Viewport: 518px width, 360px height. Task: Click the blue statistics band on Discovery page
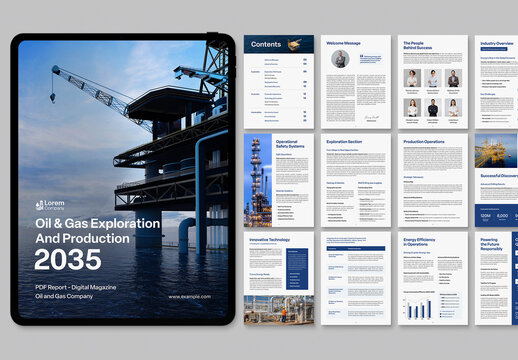pos(496,215)
